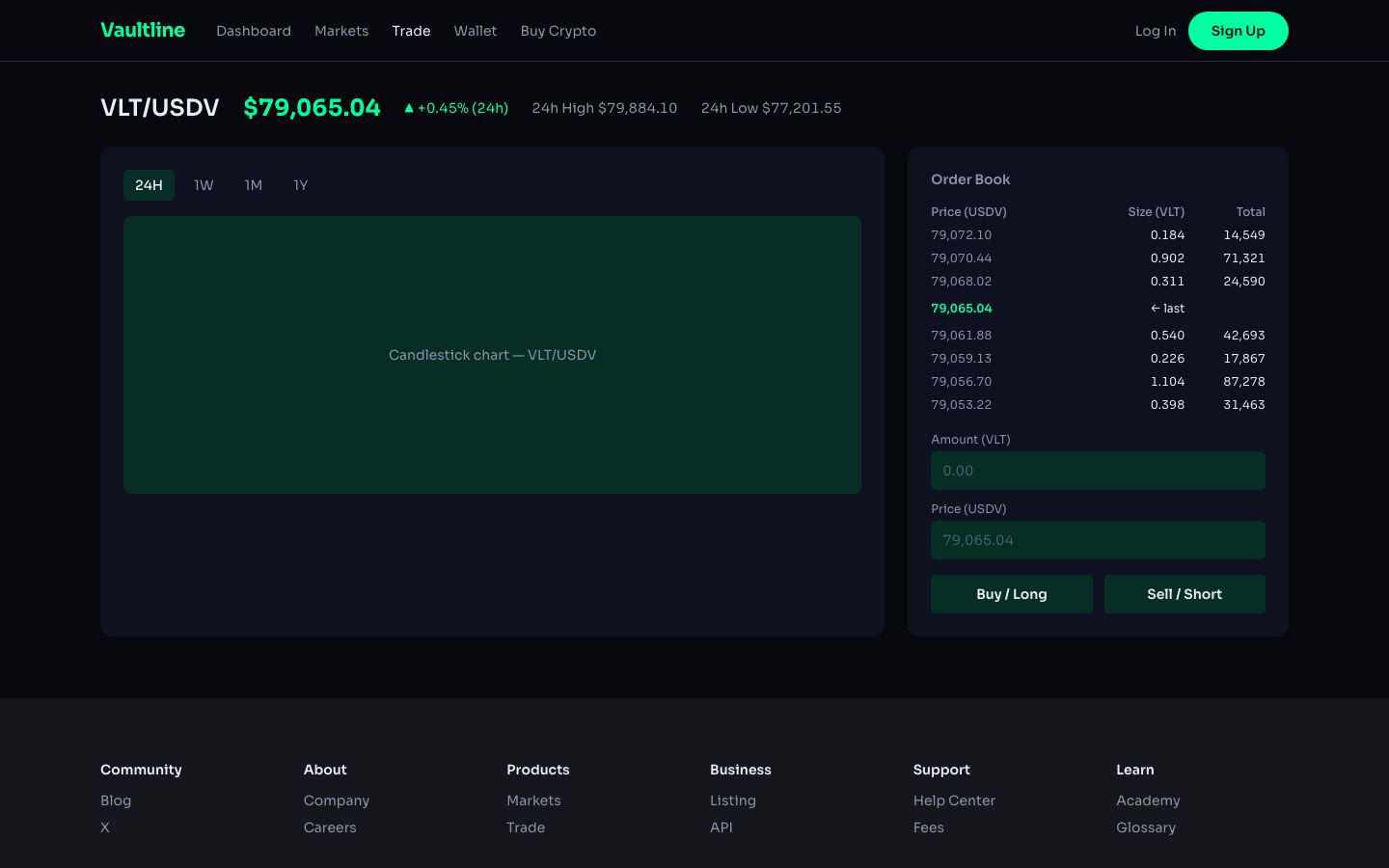This screenshot has height=868, width=1389.
Task: Click the +0.45% (24h) change indicator
Action: (x=456, y=108)
